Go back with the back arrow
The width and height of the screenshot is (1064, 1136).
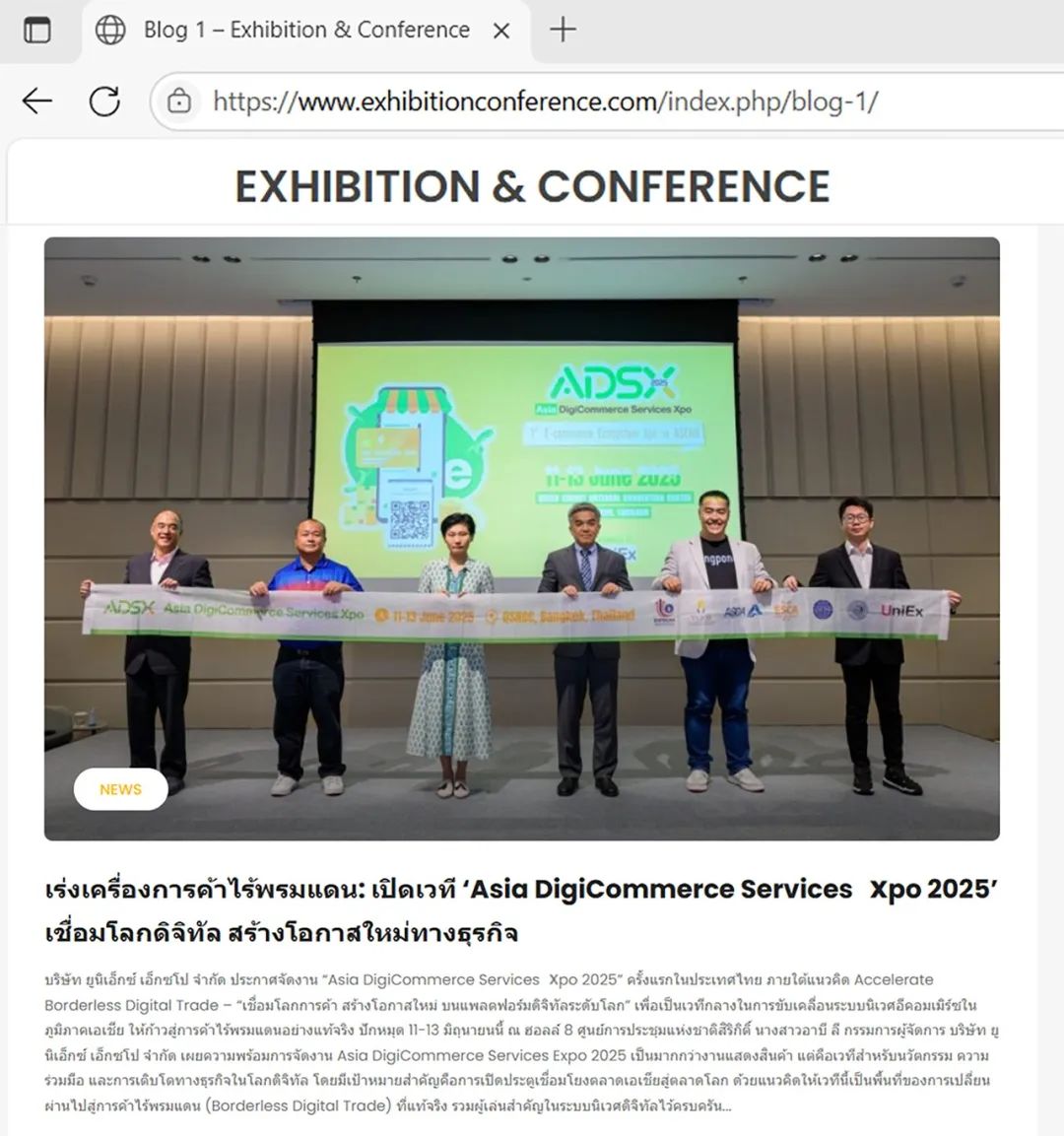click(36, 100)
